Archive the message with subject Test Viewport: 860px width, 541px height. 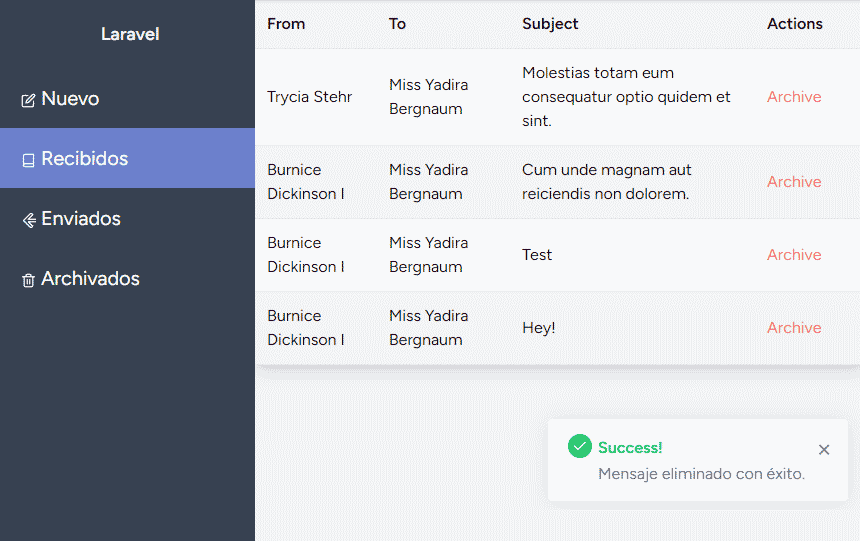coord(794,255)
